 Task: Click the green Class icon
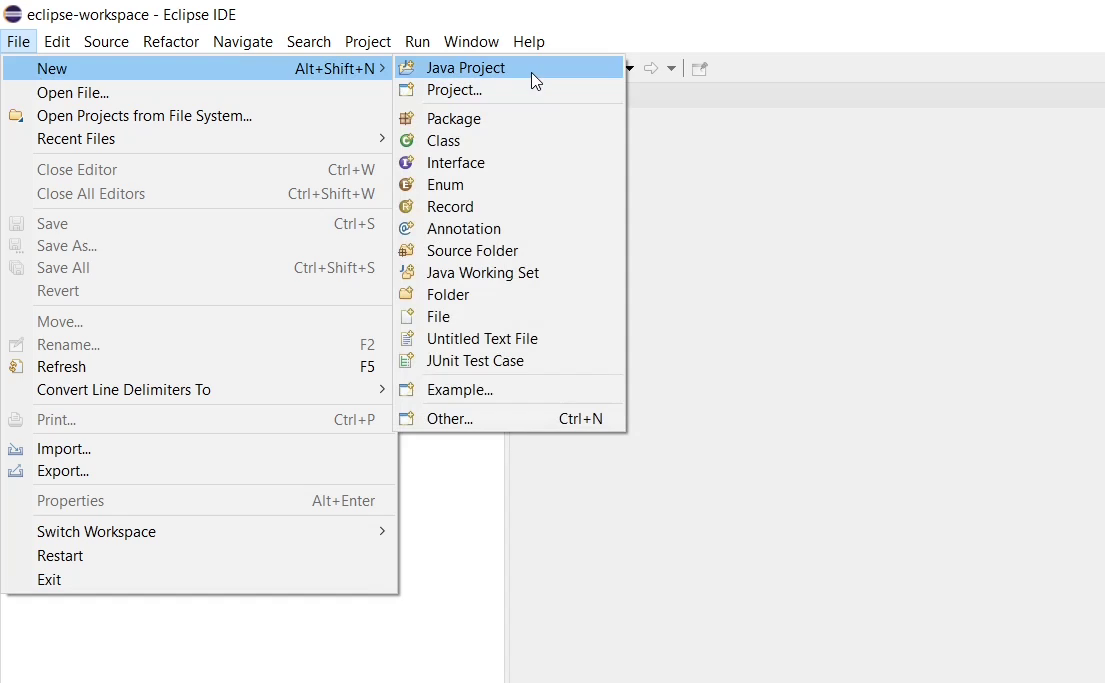[x=407, y=140]
